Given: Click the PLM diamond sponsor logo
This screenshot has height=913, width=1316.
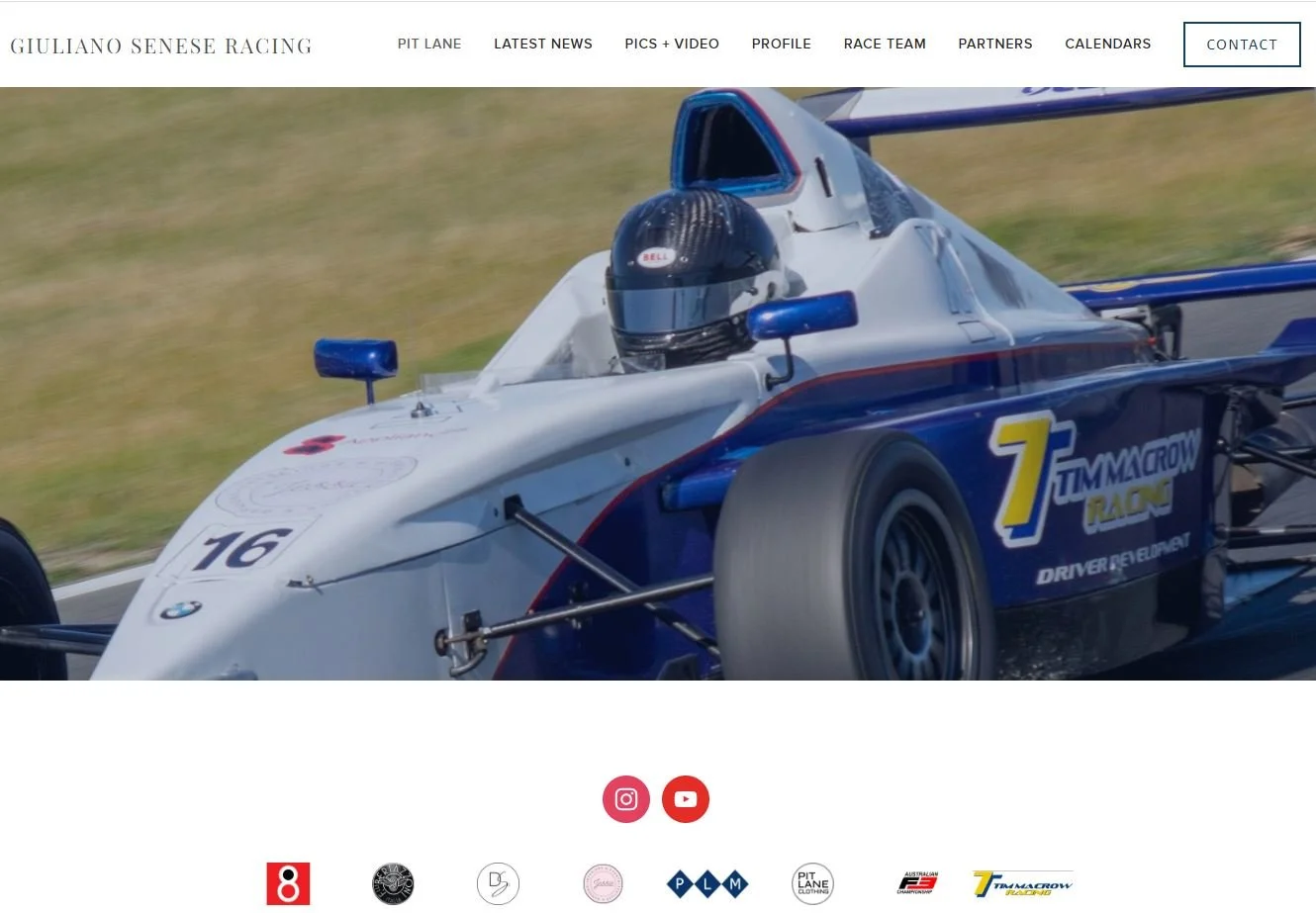Looking at the screenshot, I should (x=707, y=883).
